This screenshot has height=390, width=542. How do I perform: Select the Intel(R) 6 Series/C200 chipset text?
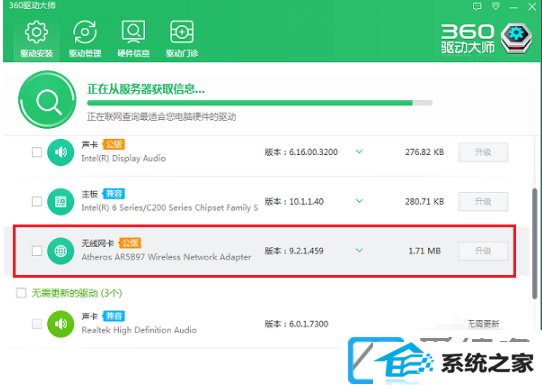tap(170, 208)
